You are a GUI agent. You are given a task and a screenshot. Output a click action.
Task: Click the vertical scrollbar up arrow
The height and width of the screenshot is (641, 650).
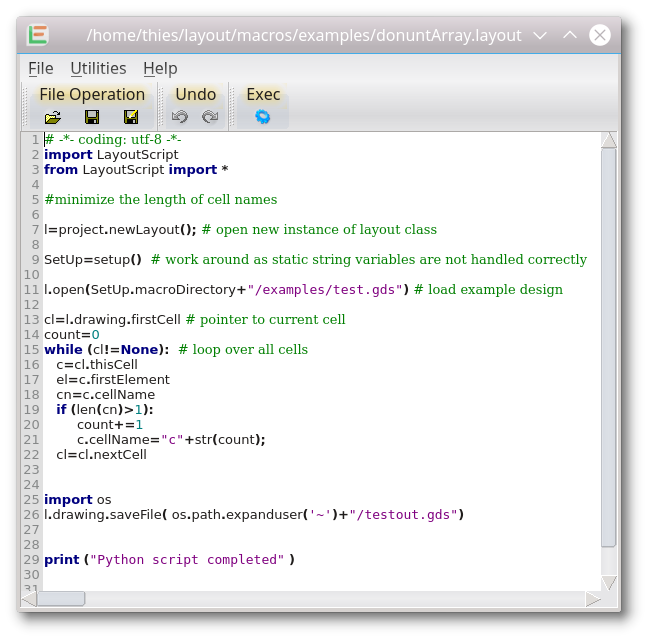609,140
